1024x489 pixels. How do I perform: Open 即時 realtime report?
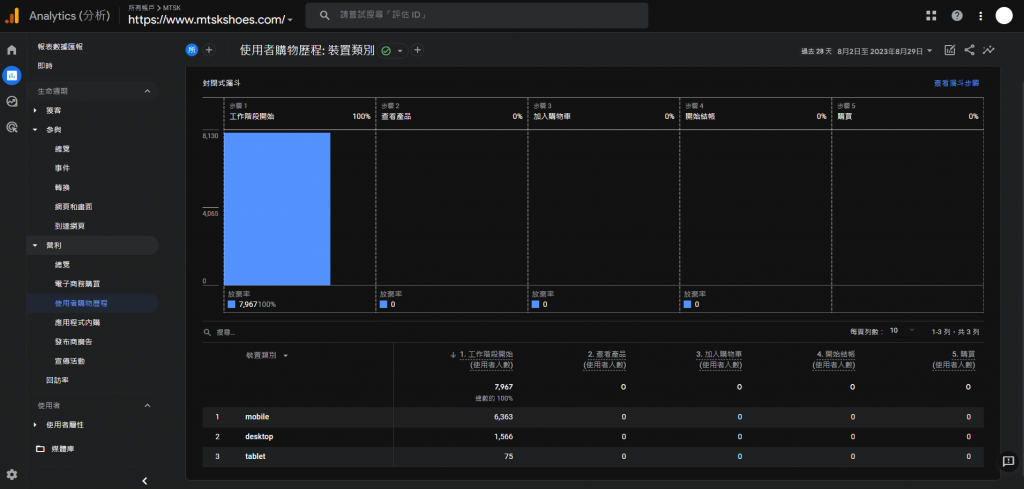(x=45, y=66)
